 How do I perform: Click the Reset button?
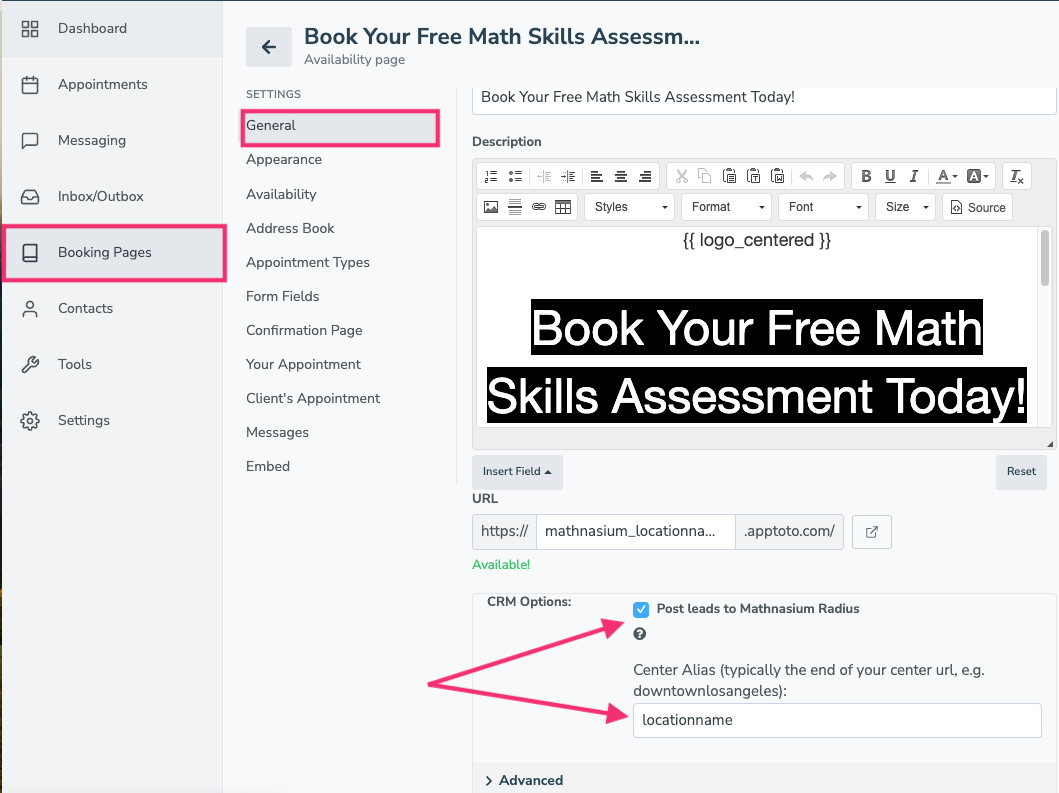click(1021, 471)
